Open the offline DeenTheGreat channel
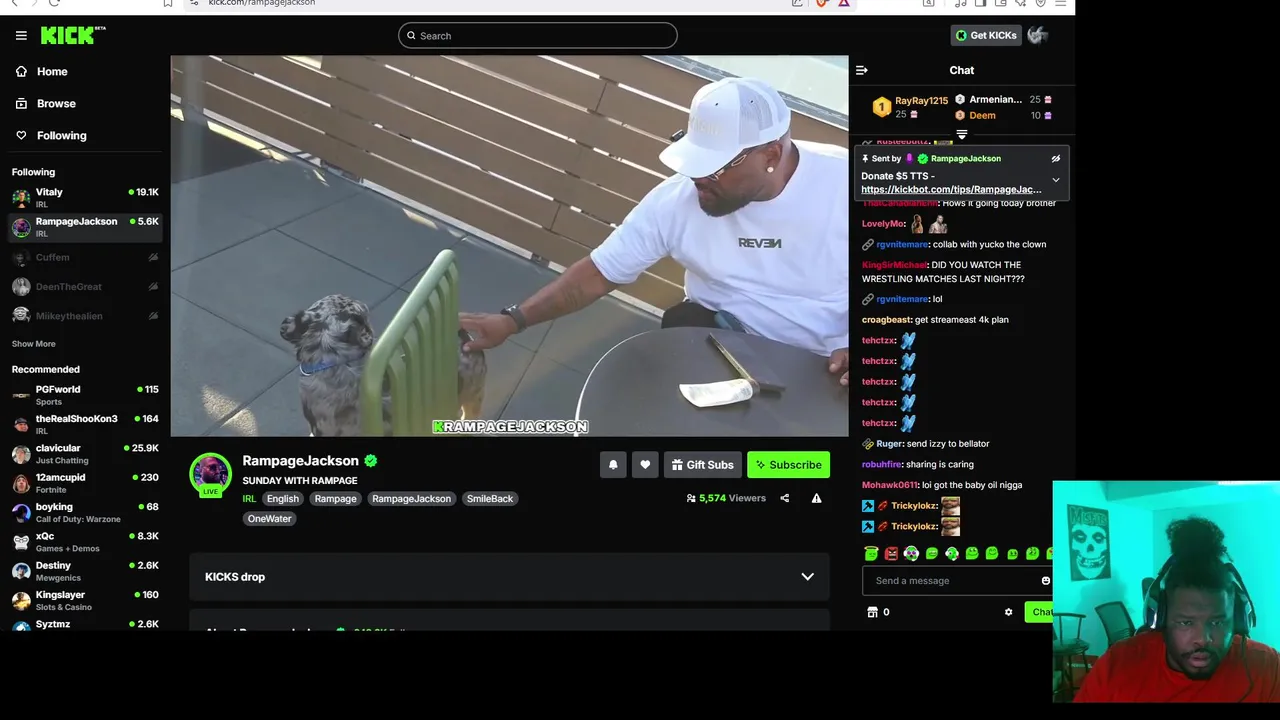The width and height of the screenshot is (1280, 720). pos(85,286)
